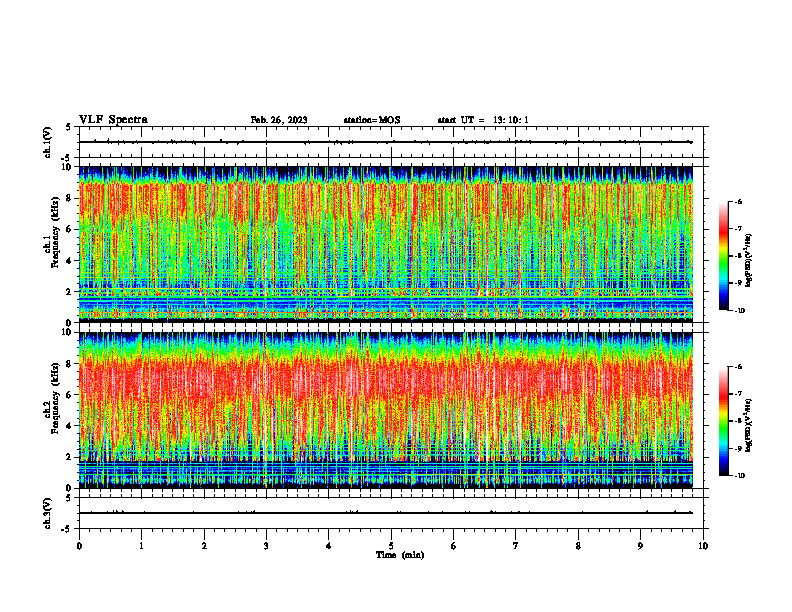
Task: Click the 'start UT = 13:10:1' label
Action: click(483, 120)
